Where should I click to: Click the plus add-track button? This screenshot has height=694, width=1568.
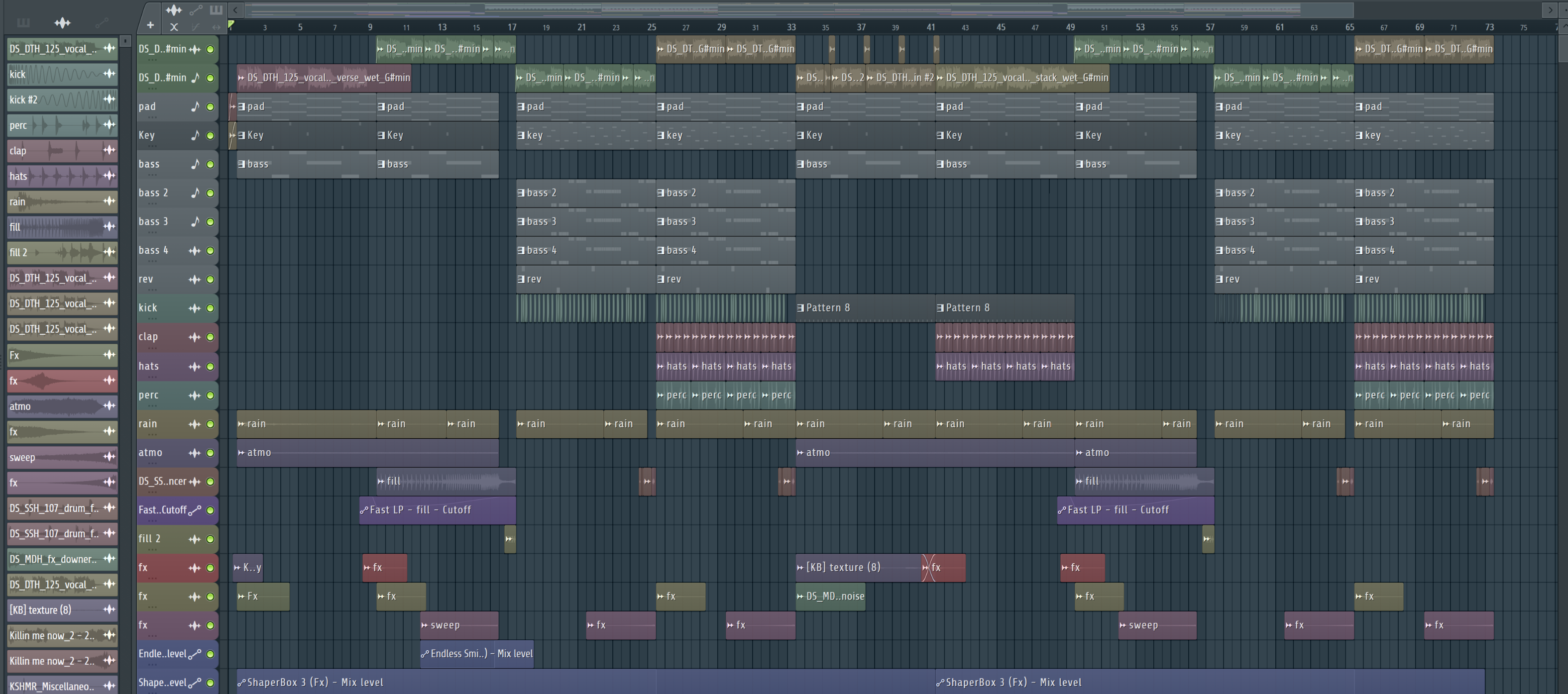[x=150, y=25]
